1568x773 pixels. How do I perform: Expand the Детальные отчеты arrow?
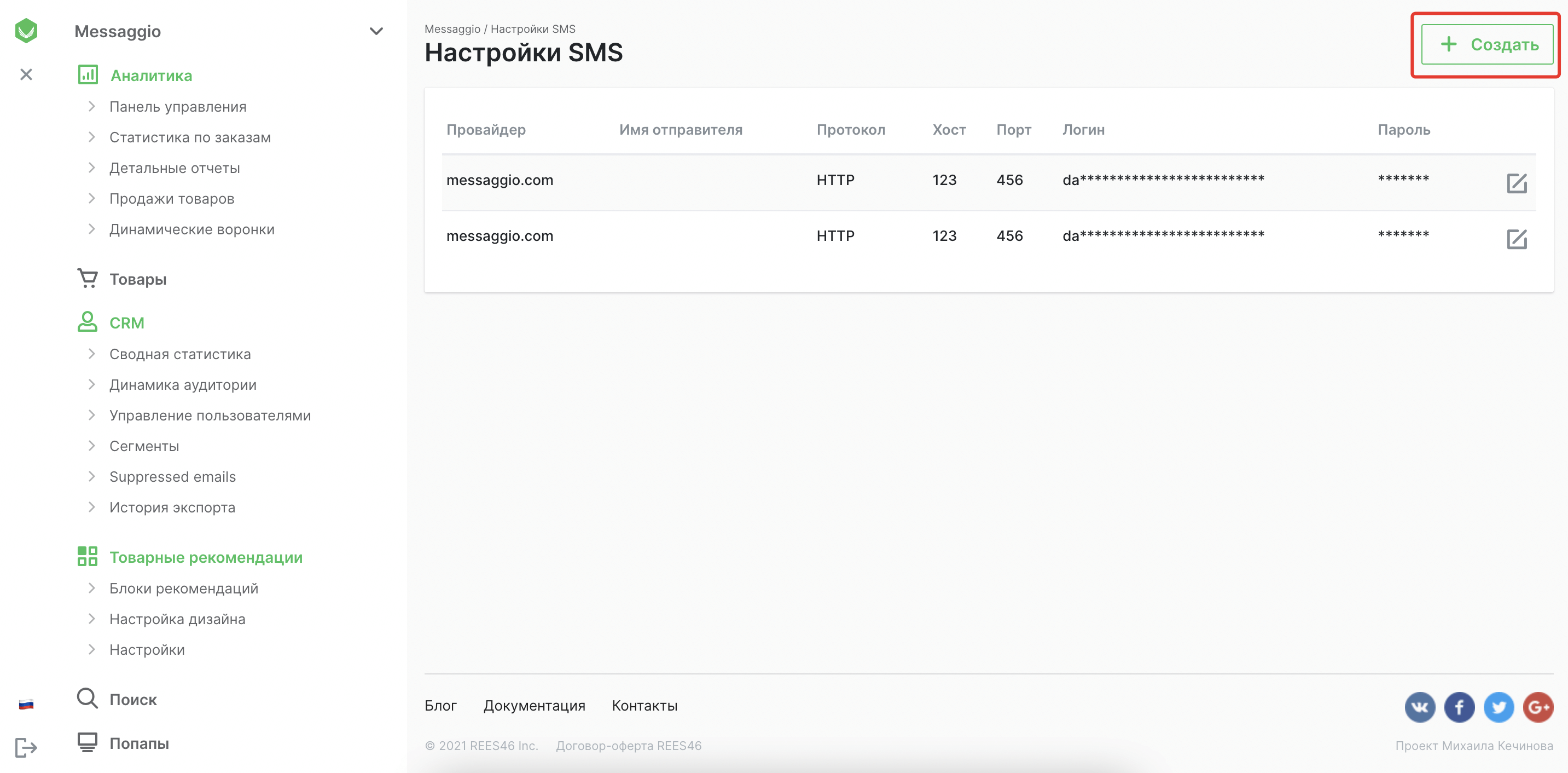tap(92, 167)
